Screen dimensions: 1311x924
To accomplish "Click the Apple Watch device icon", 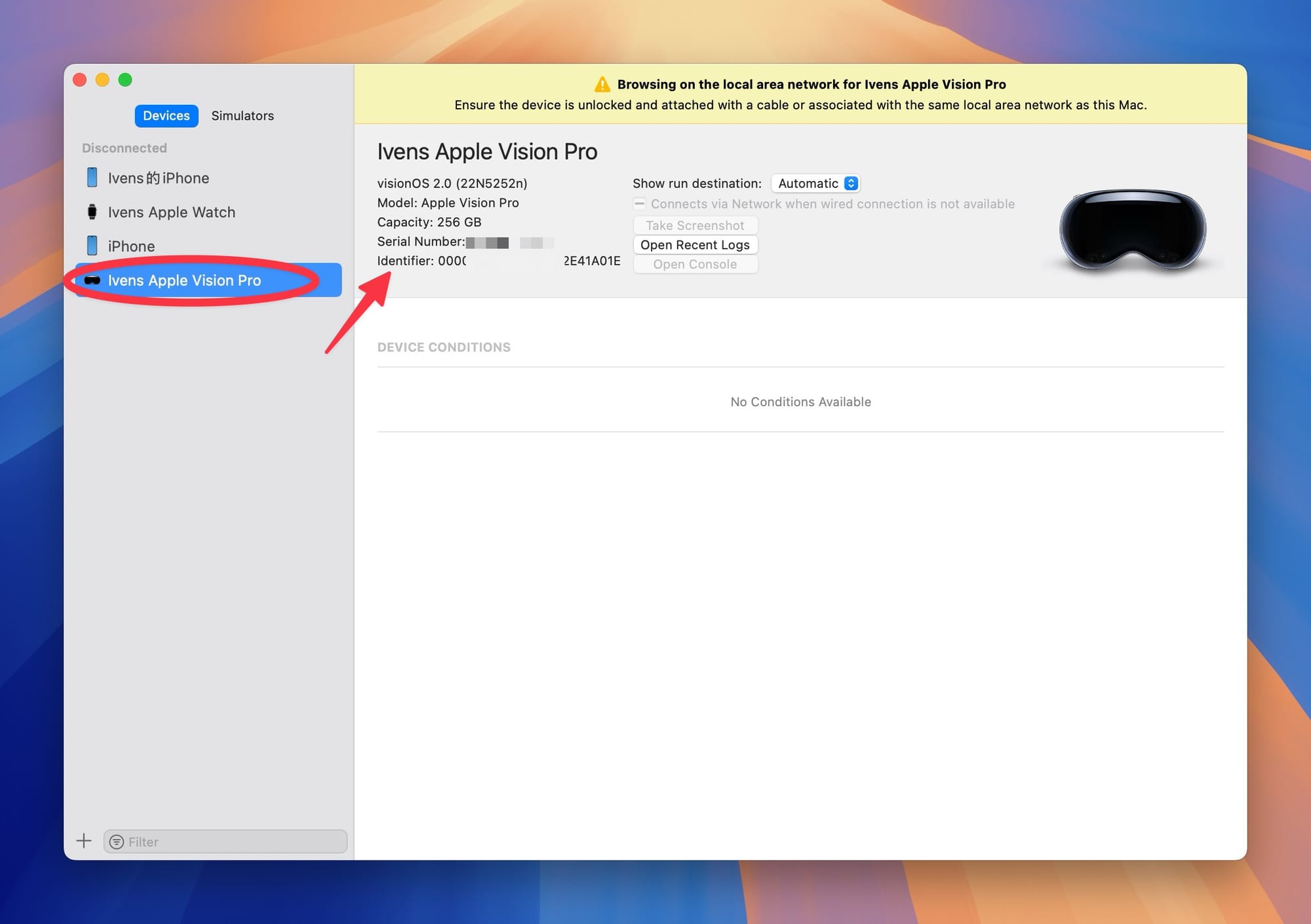I will (92, 212).
